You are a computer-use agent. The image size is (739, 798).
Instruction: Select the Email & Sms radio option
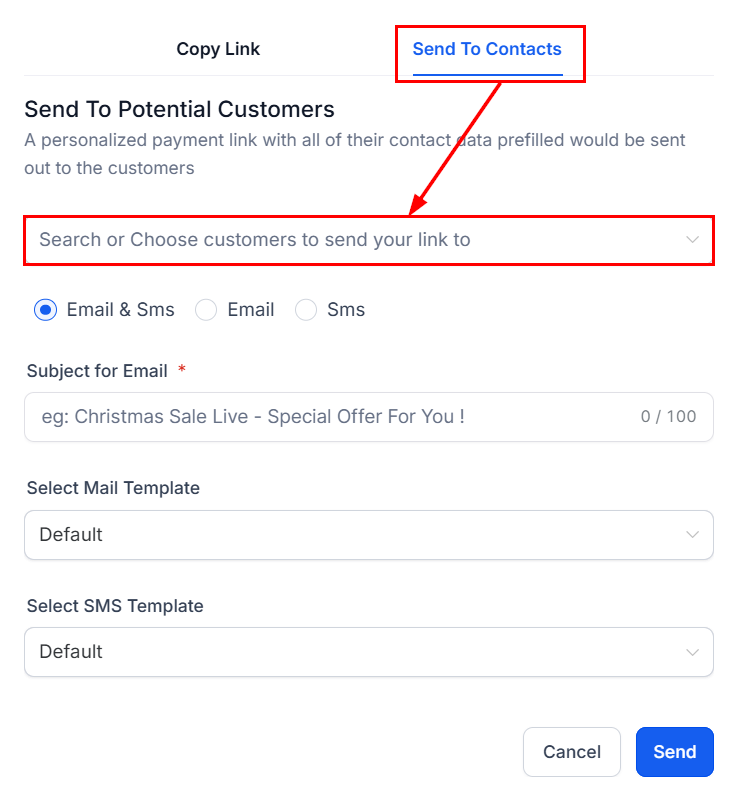pos(45,310)
